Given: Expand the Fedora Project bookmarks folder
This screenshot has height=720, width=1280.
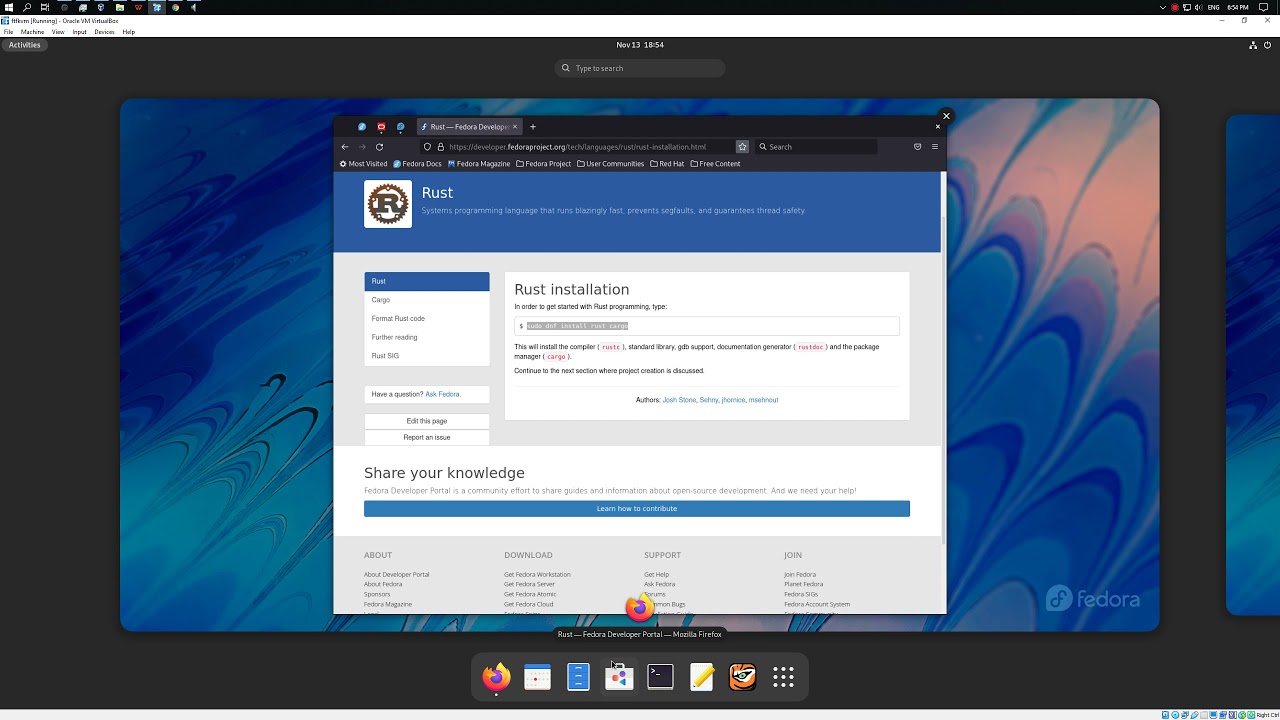Looking at the screenshot, I should [544, 164].
